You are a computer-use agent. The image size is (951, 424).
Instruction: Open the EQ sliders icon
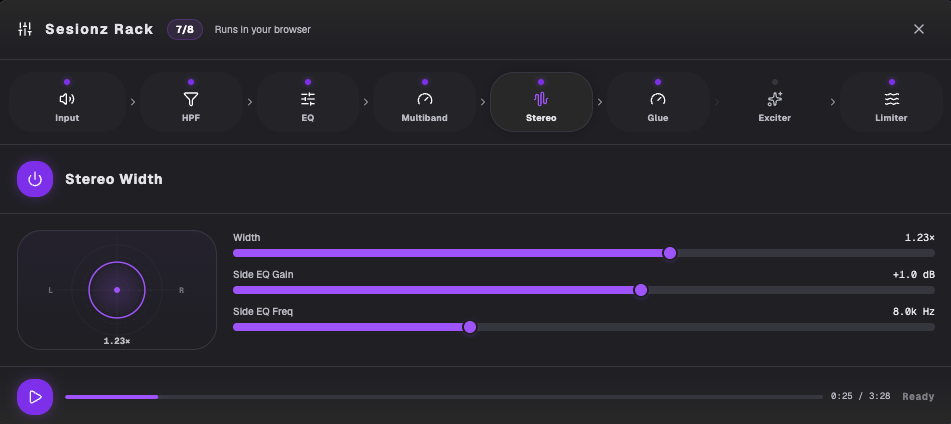click(307, 99)
